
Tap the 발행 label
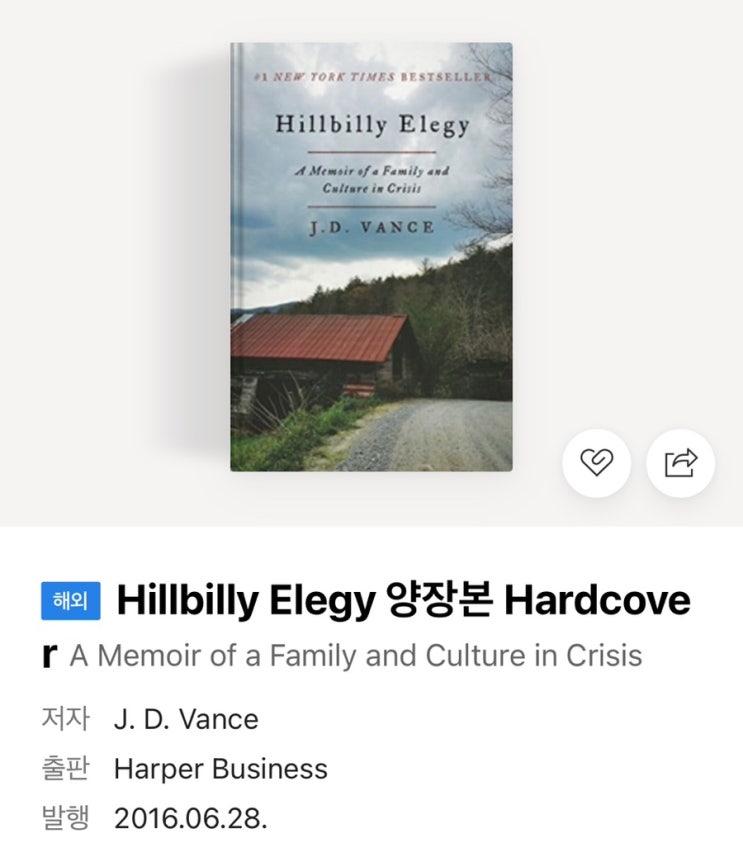pyautogui.click(x=65, y=818)
